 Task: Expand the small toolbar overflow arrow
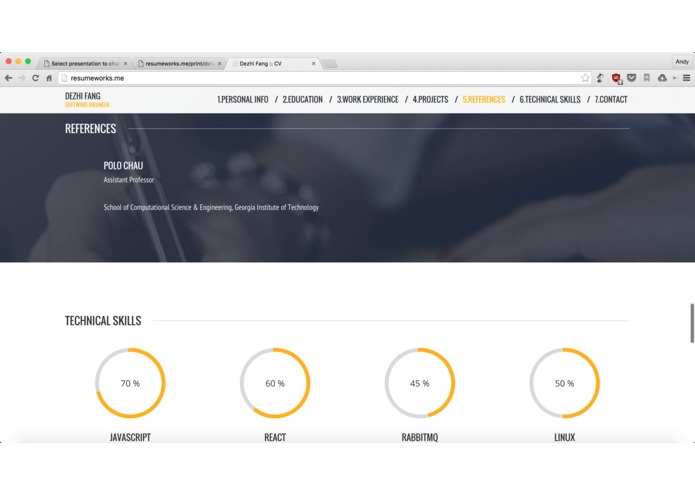(x=674, y=78)
